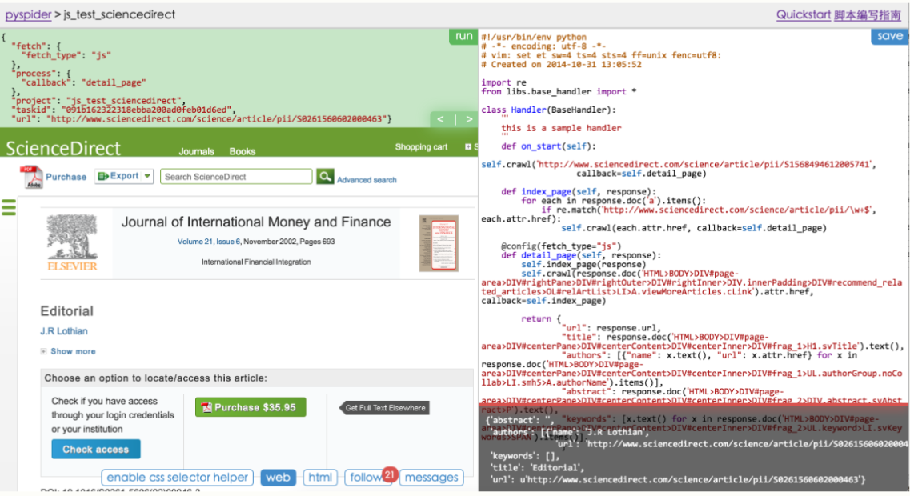Viewport: 910px width, 496px height.
Task: Open the Advanced search link
Action: pyautogui.click(x=367, y=180)
